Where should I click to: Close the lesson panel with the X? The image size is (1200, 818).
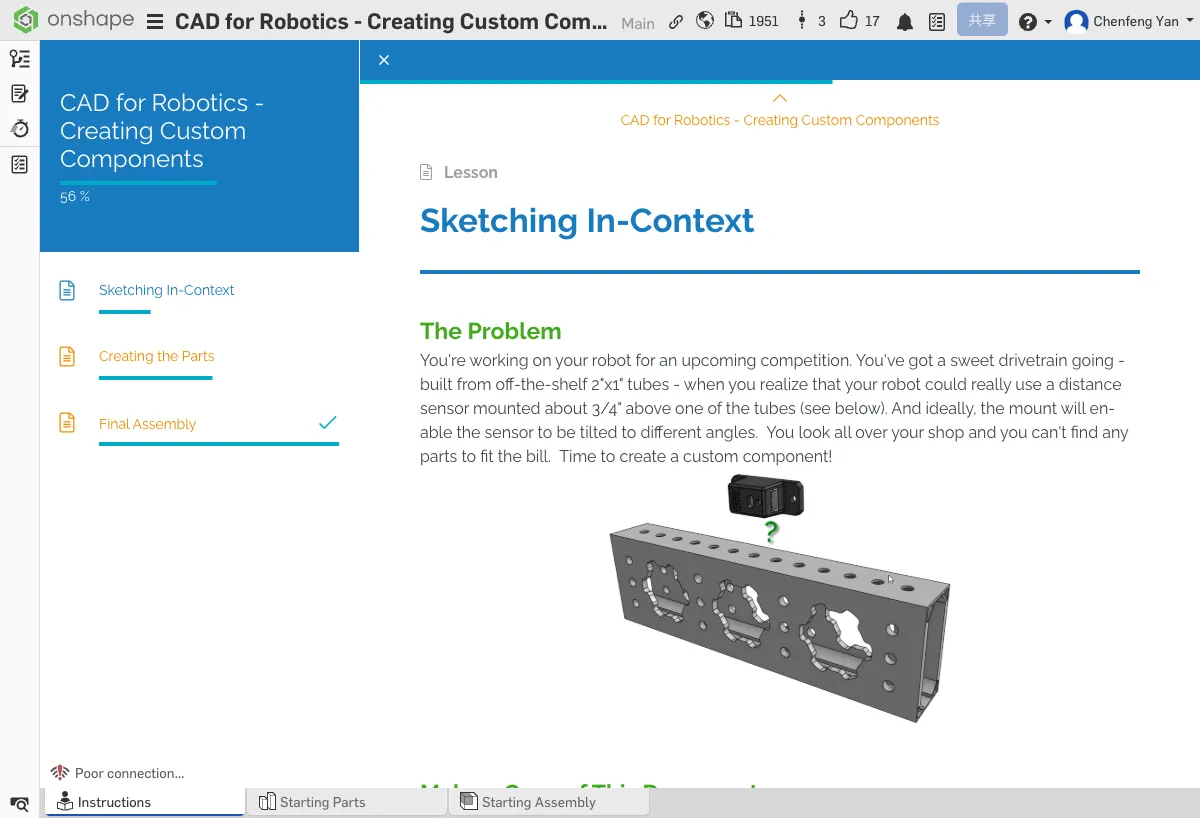(384, 60)
